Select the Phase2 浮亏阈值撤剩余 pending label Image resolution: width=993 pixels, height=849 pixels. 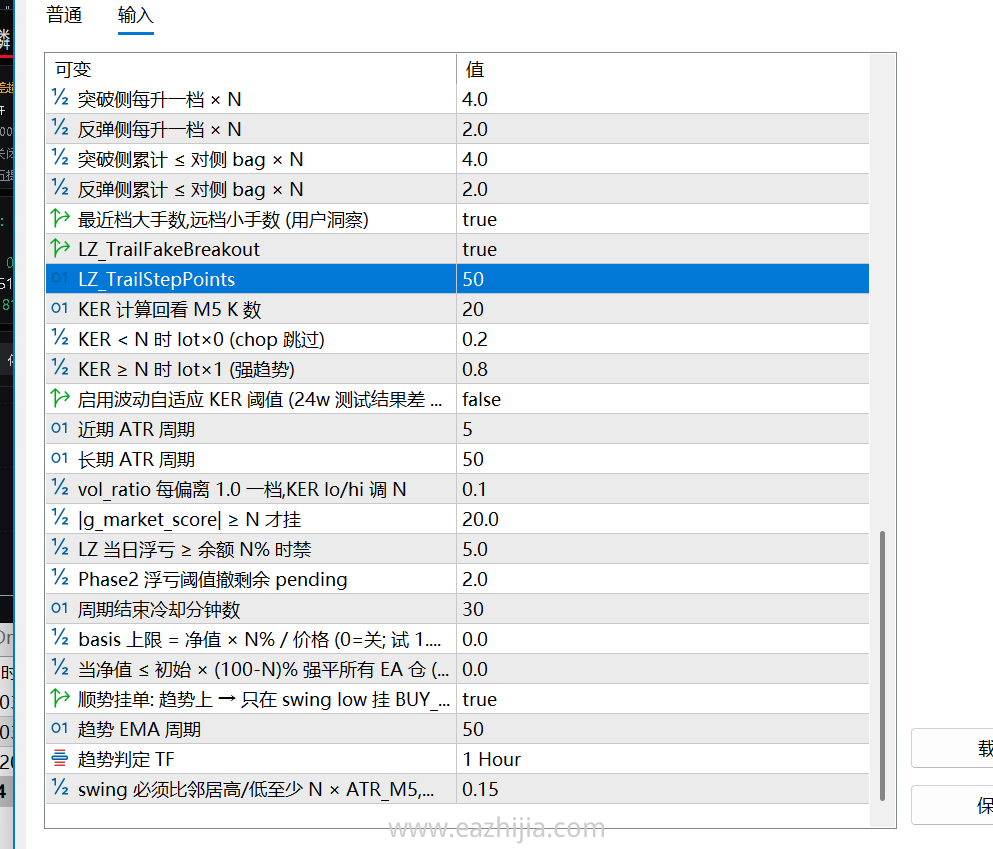pyautogui.click(x=212, y=579)
